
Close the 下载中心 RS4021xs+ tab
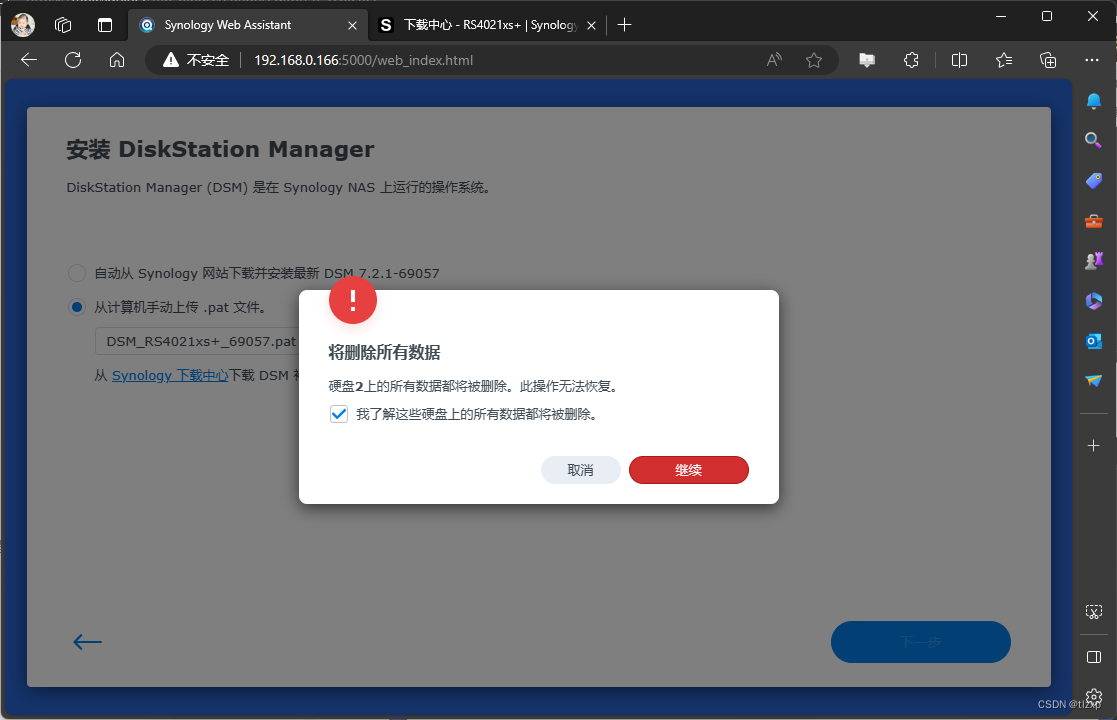591,25
